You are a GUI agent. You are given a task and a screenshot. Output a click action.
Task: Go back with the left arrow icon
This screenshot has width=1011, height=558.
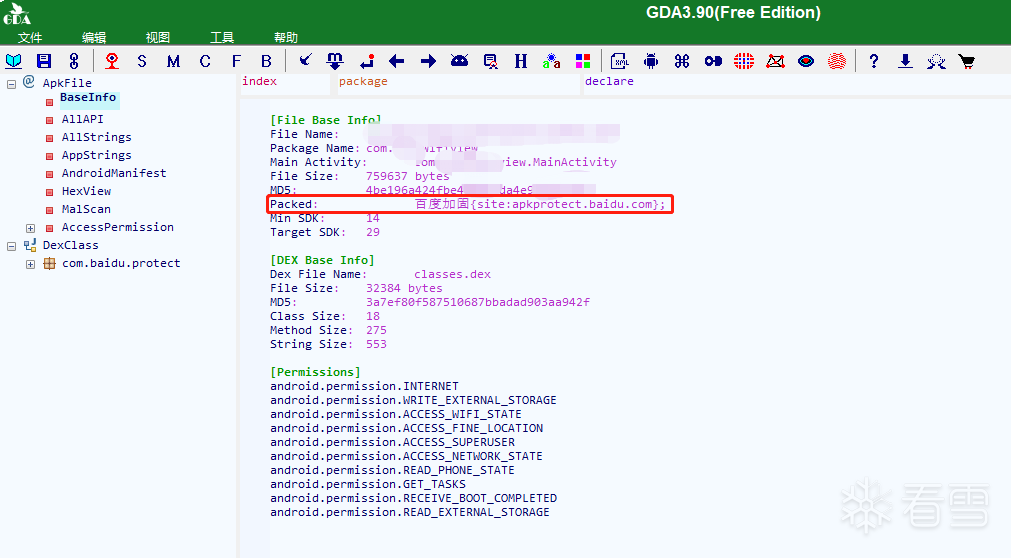pos(397,61)
